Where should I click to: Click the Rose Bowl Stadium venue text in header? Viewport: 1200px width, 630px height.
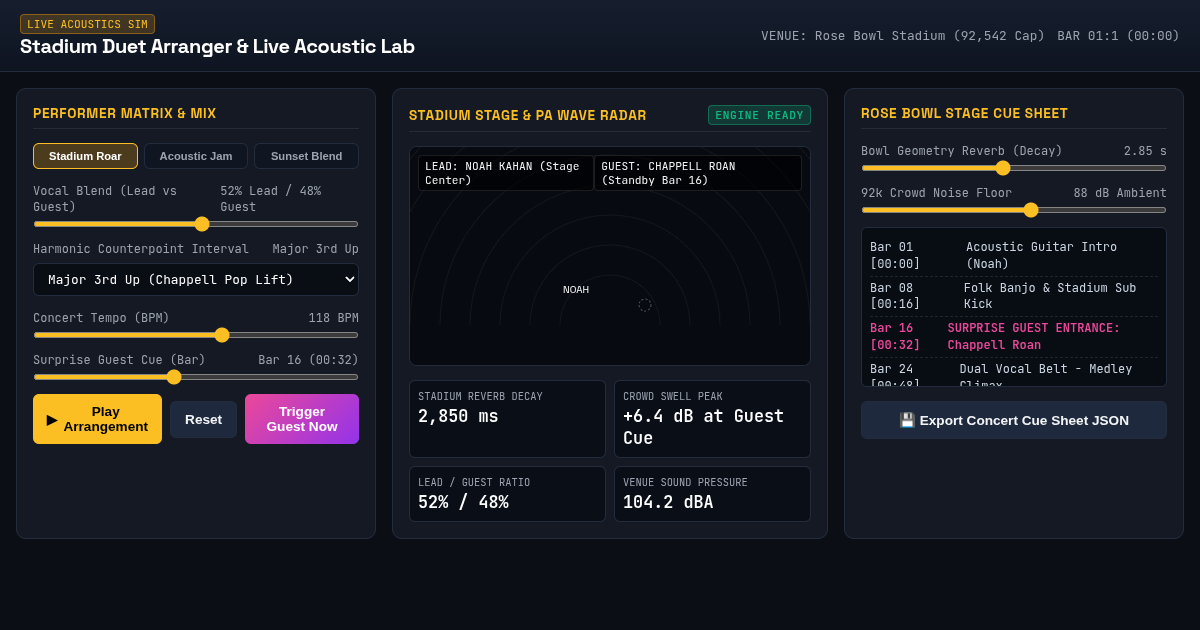(903, 36)
